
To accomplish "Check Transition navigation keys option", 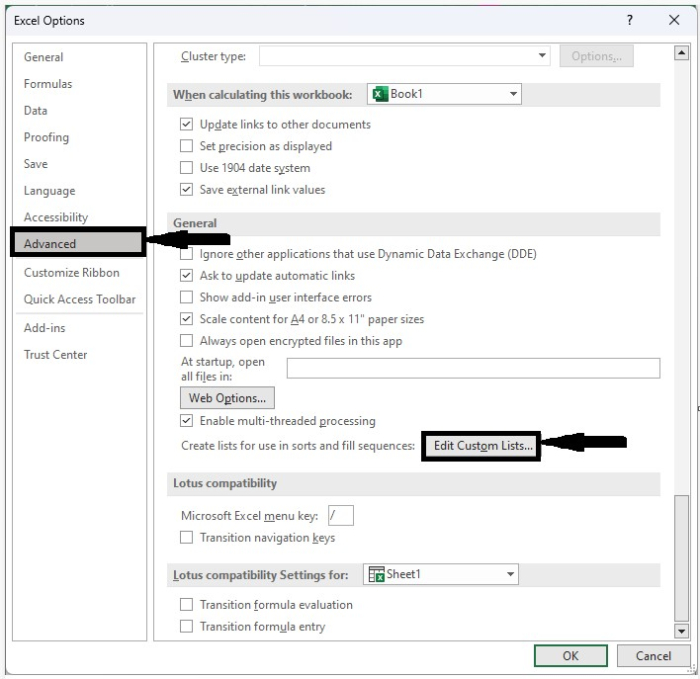I will 186,538.
